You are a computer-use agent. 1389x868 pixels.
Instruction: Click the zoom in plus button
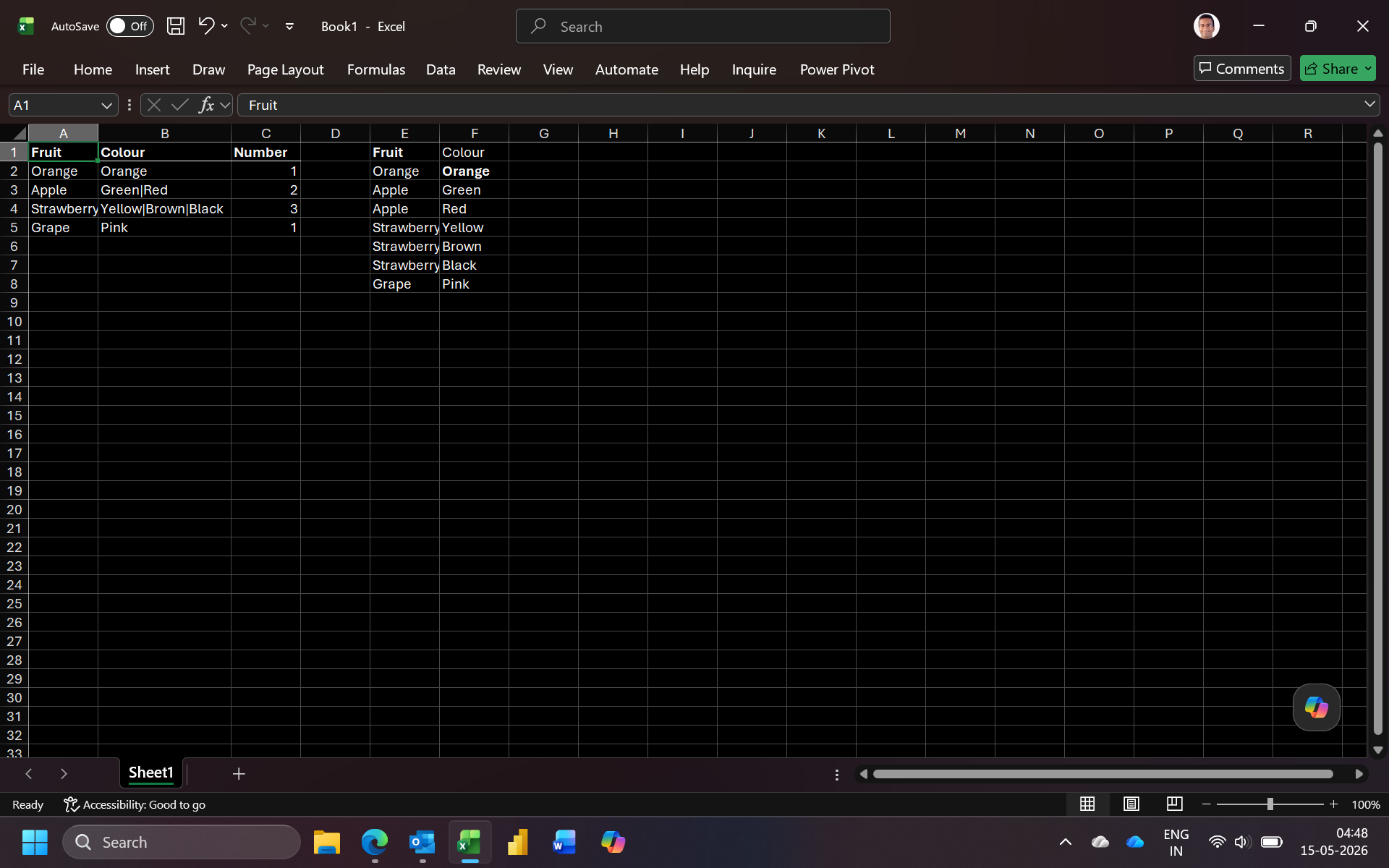[1333, 804]
